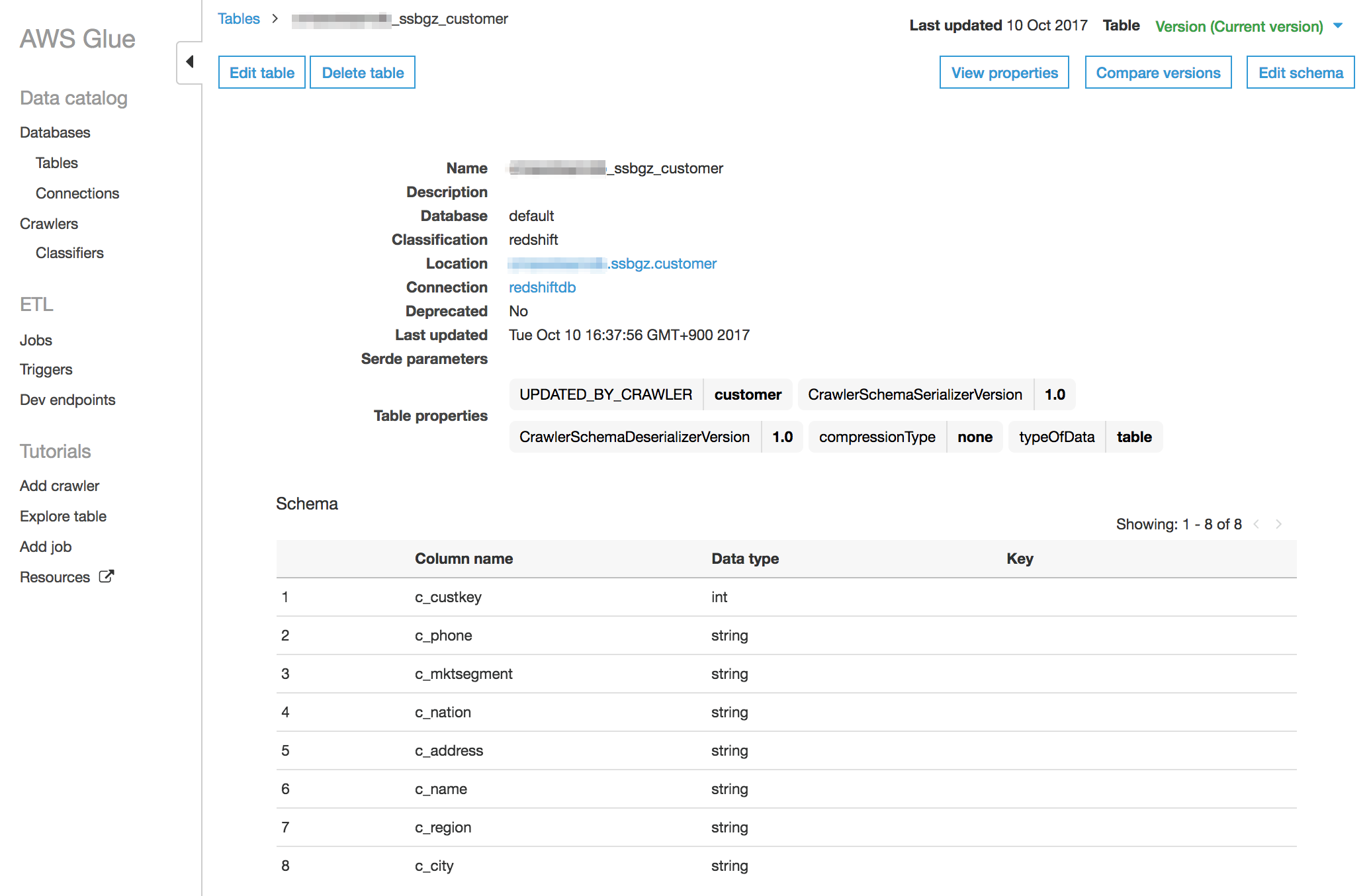Select Databases in the Data catalog menu
The height and width of the screenshot is (896, 1371).
[x=55, y=132]
